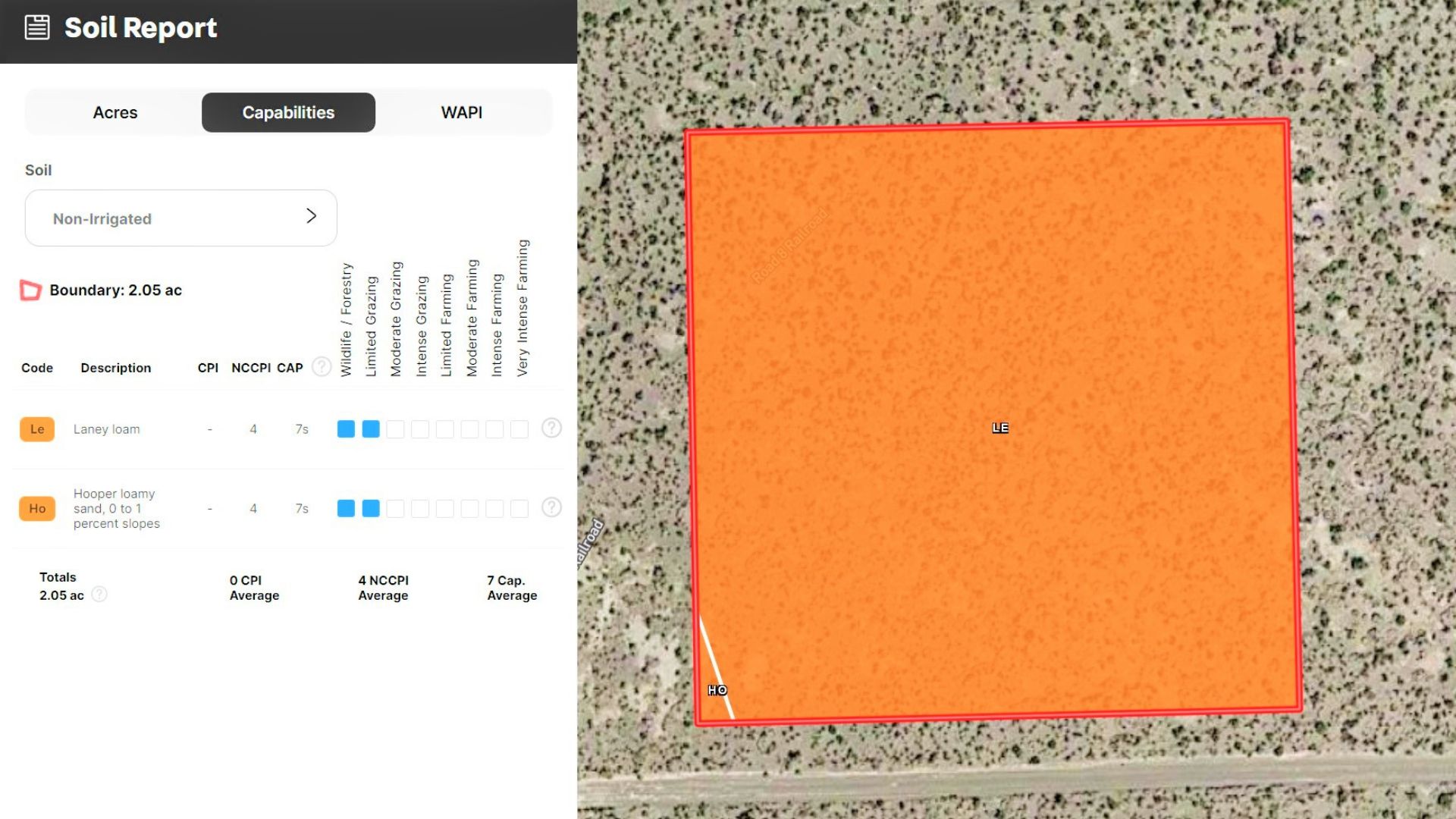Toggle Laney loam Moderate Grazing box
Image resolution: width=1456 pixels, height=819 pixels.
[x=395, y=429]
